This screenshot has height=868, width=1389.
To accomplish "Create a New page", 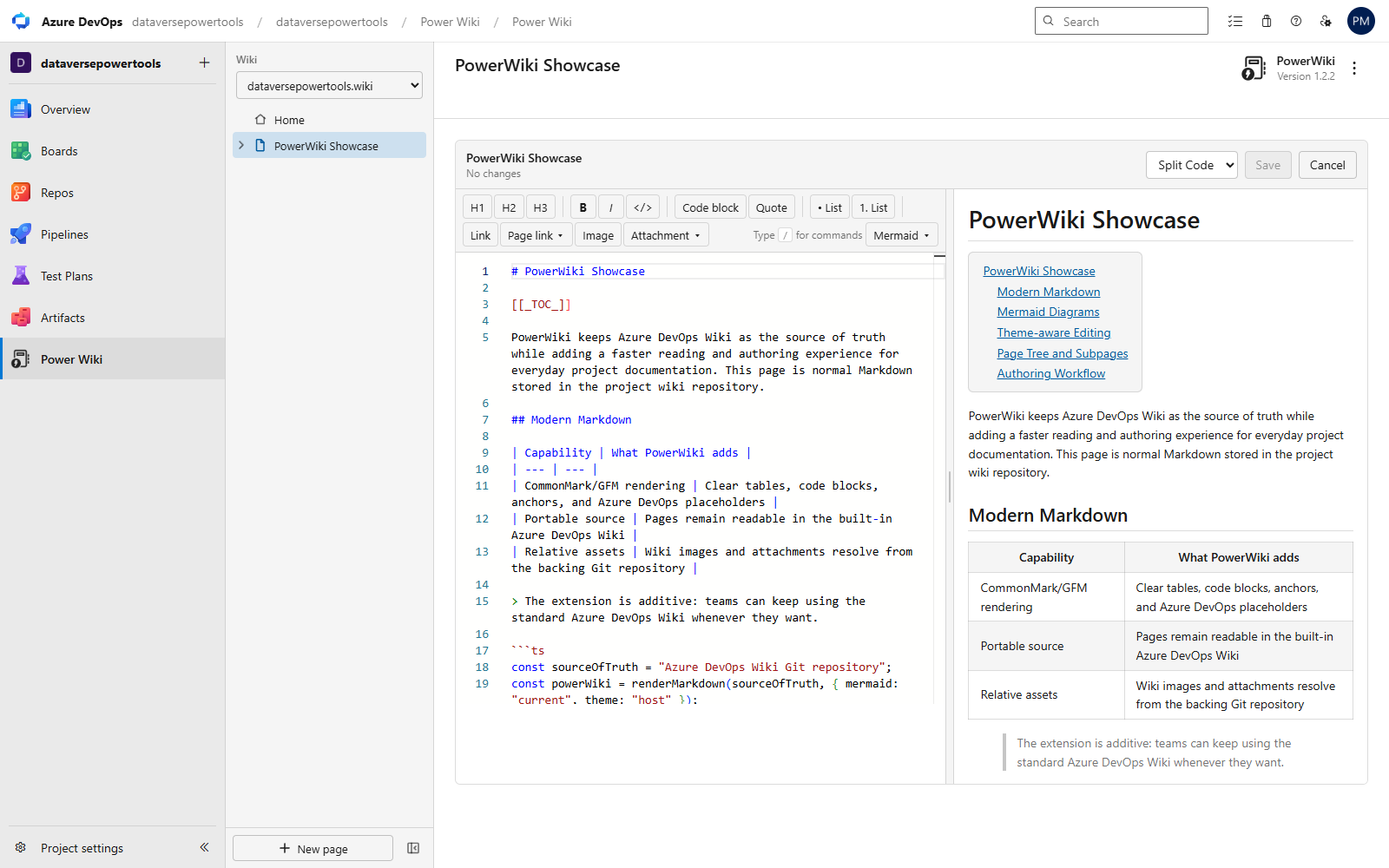I will coord(313,848).
